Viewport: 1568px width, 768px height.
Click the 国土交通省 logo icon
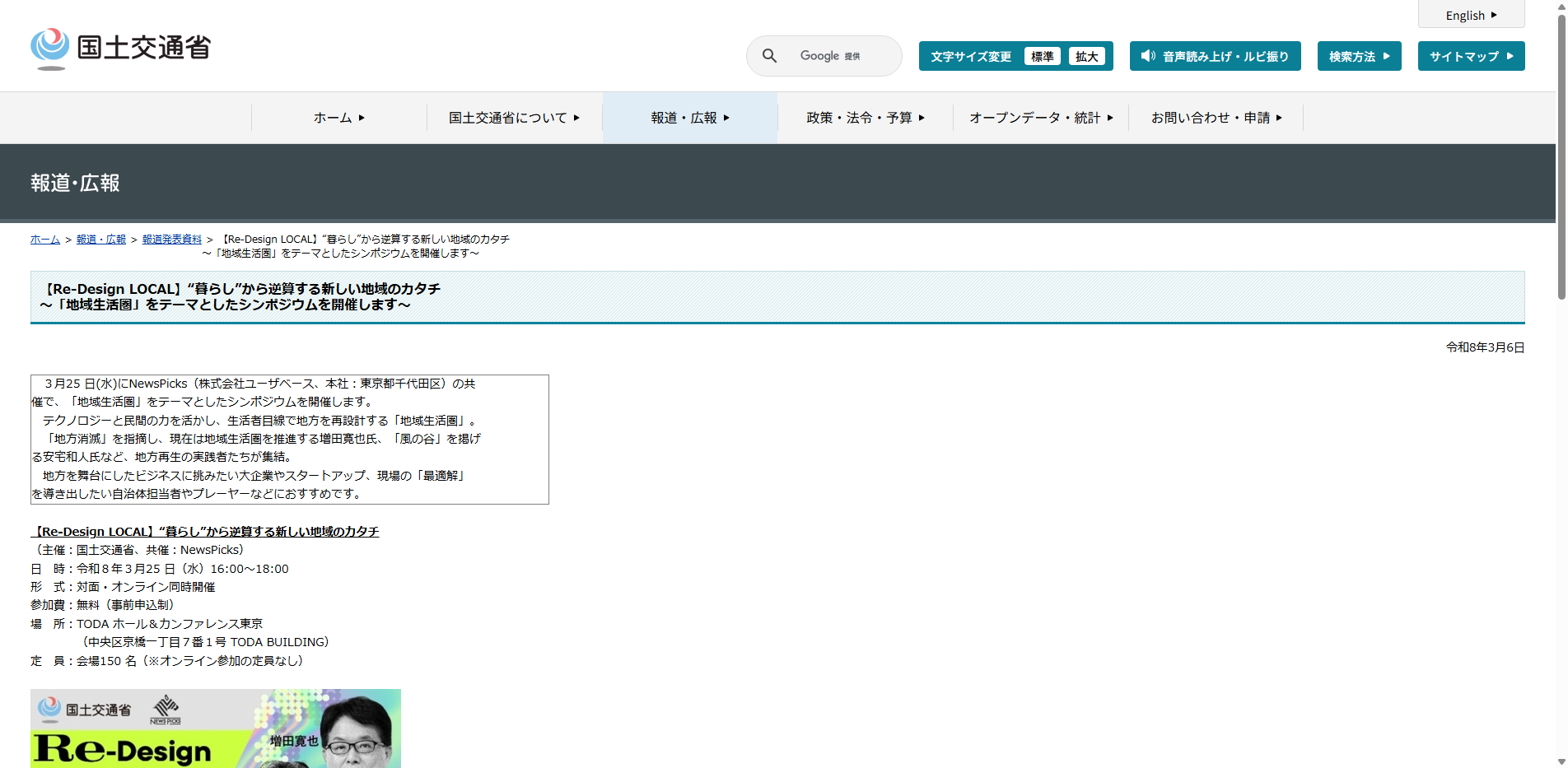pyautogui.click(x=49, y=46)
